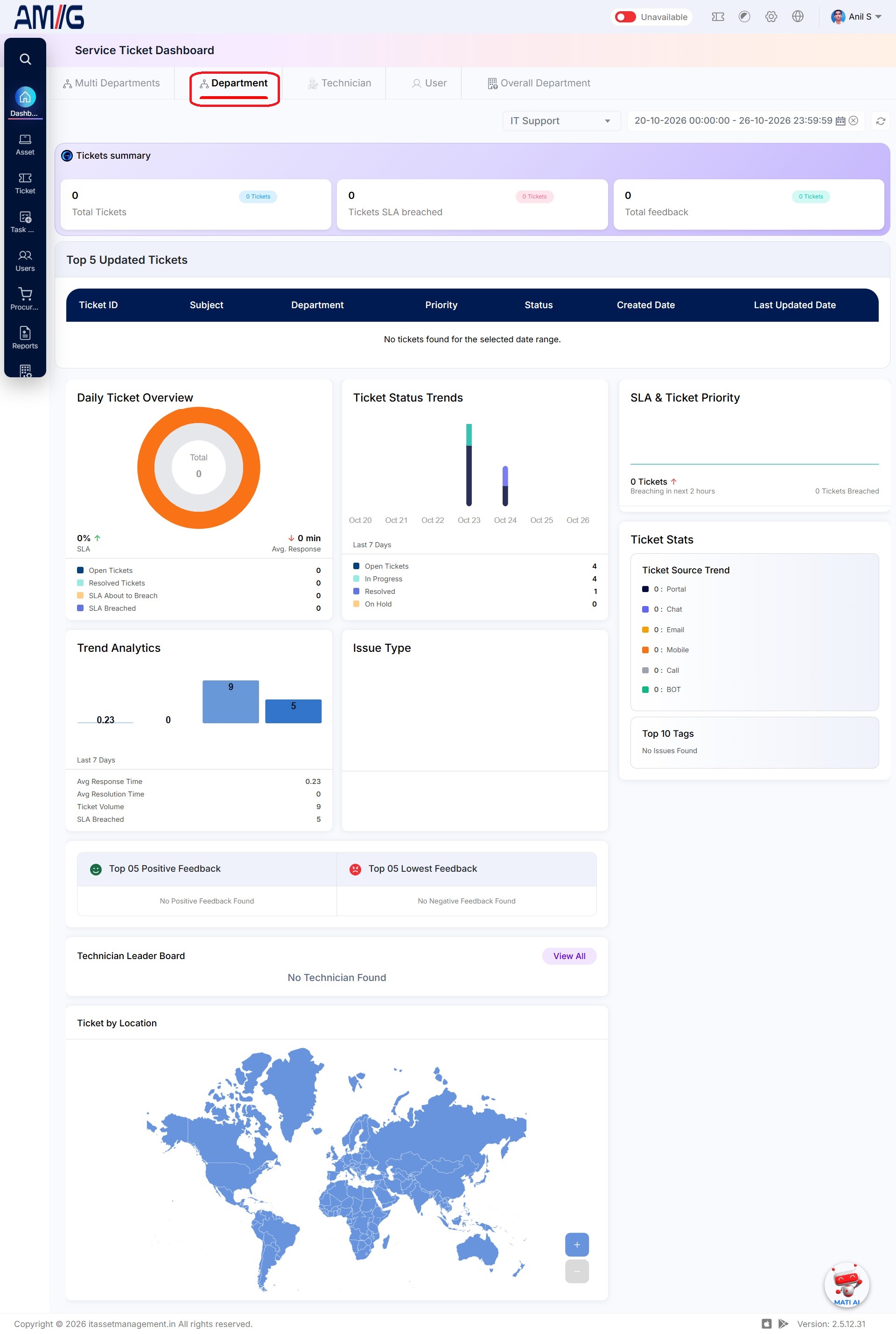The height and width of the screenshot is (1334, 896).
Task: Click the Oct 23 bar in Status Trends
Action: click(x=469, y=465)
